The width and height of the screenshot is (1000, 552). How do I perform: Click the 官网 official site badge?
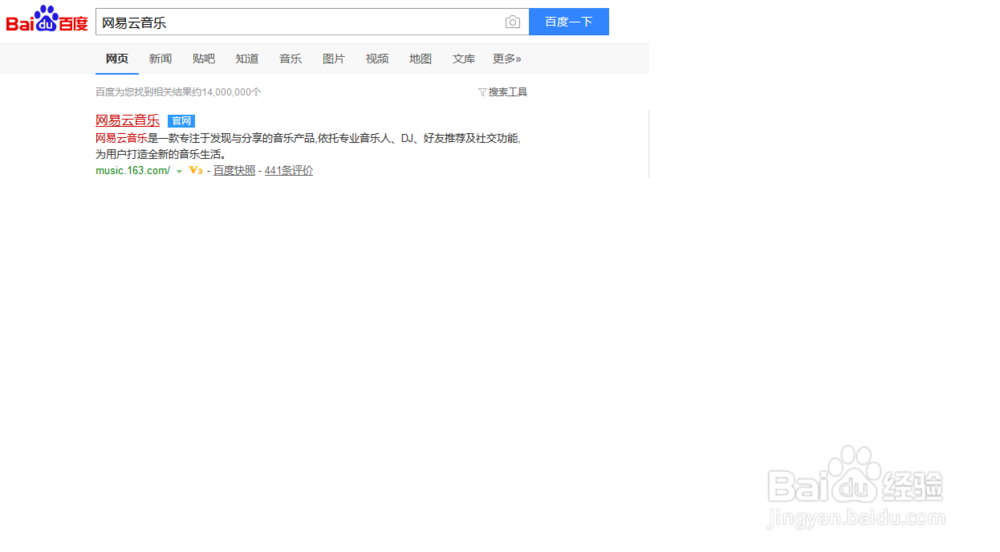tap(181, 121)
